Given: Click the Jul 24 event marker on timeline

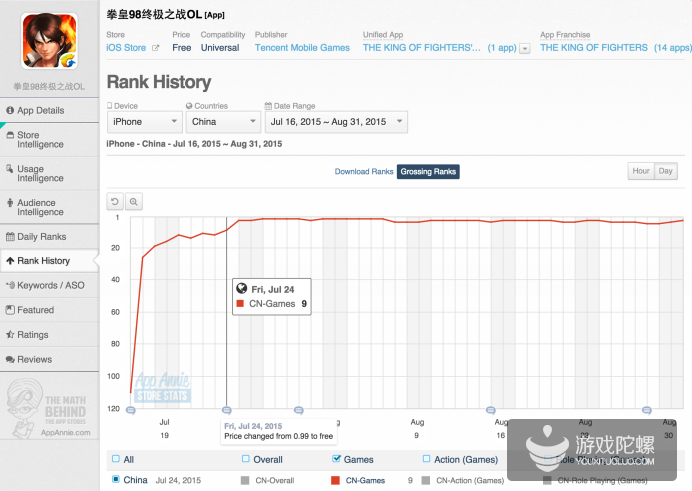Looking at the screenshot, I should pos(227,410).
